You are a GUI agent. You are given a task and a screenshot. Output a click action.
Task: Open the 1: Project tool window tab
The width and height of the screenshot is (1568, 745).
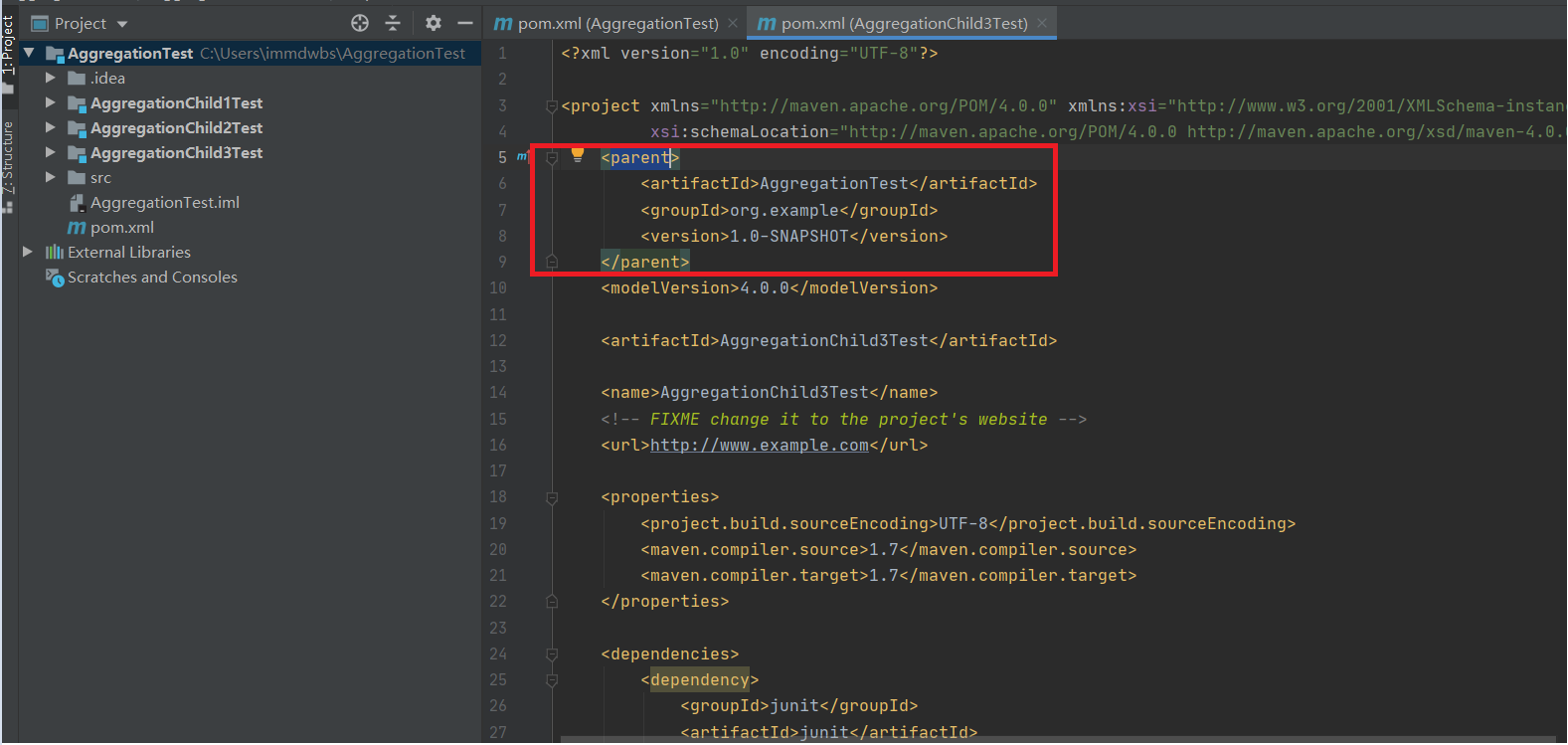coord(9,45)
